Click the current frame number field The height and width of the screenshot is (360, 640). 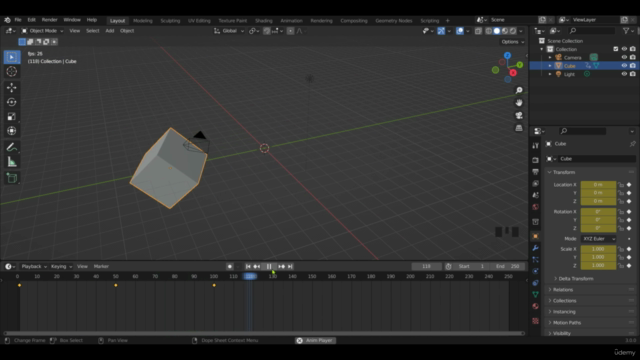427,267
